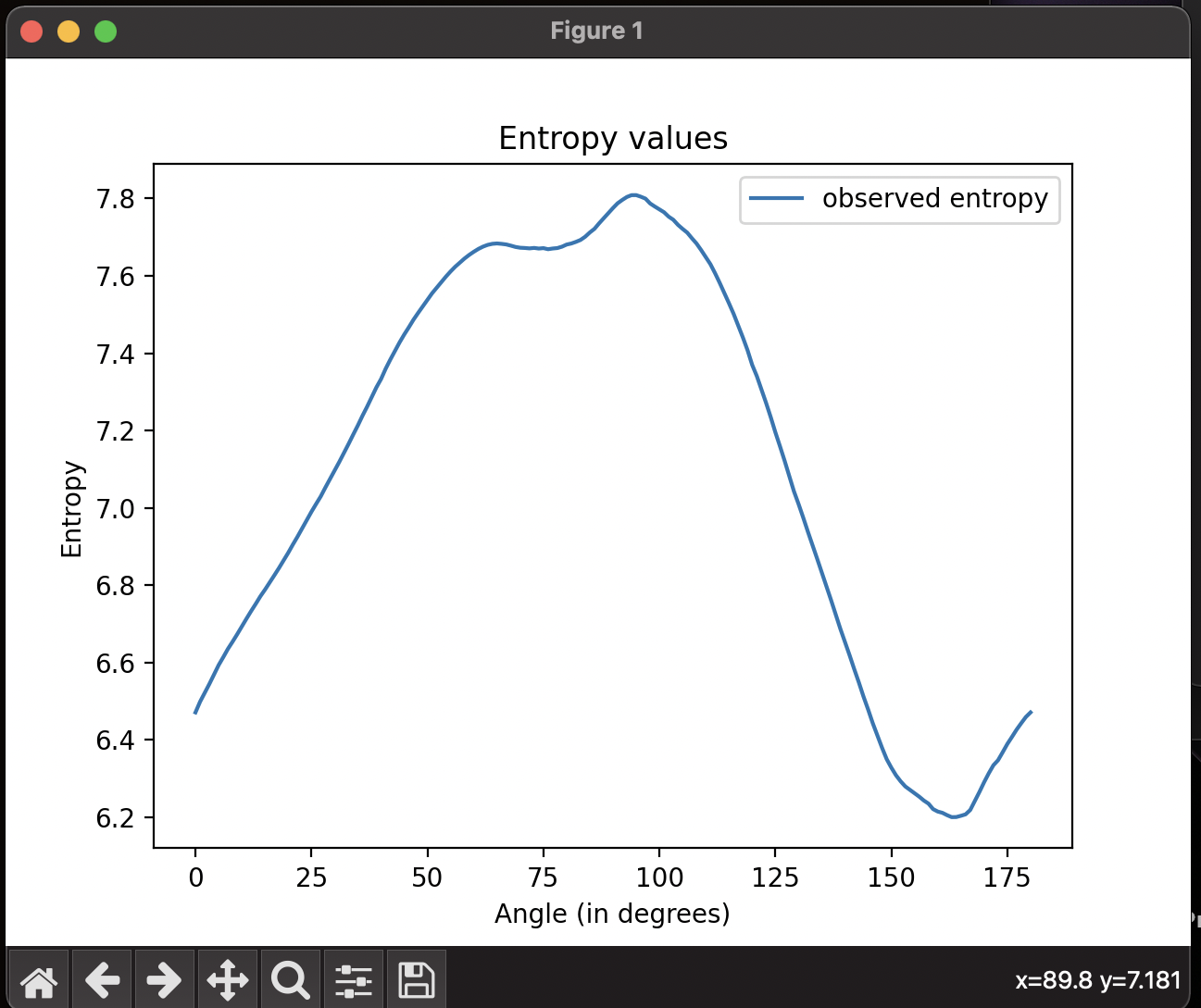Close the Figure 1 window
This screenshot has width=1201, height=1008.
click(x=31, y=31)
